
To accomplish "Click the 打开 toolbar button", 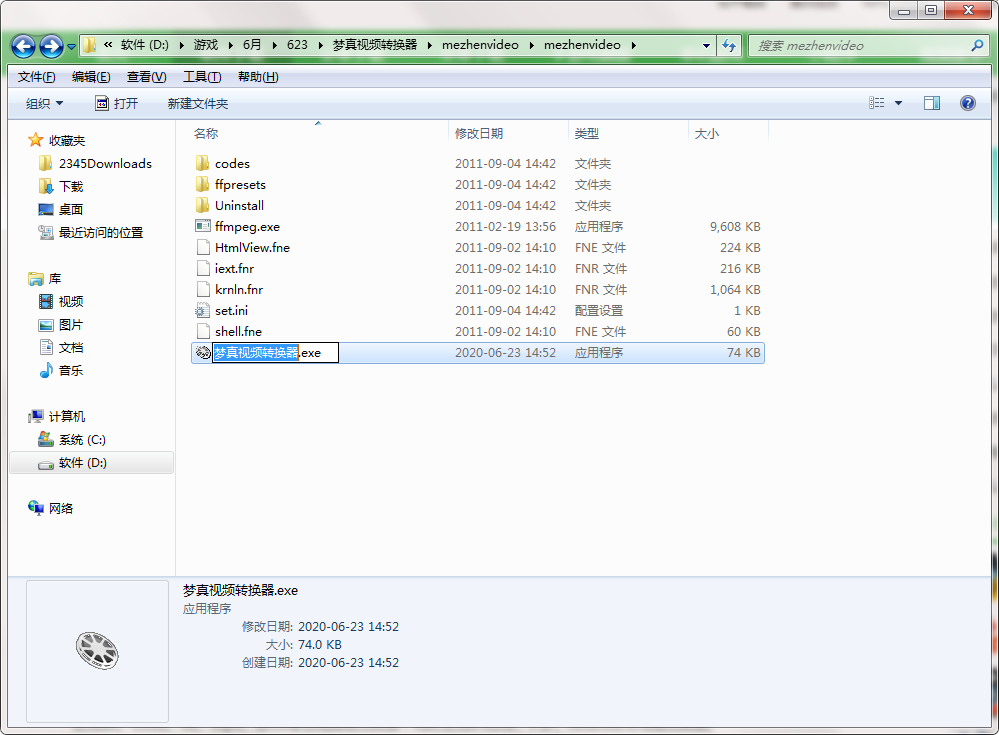I will click(117, 103).
